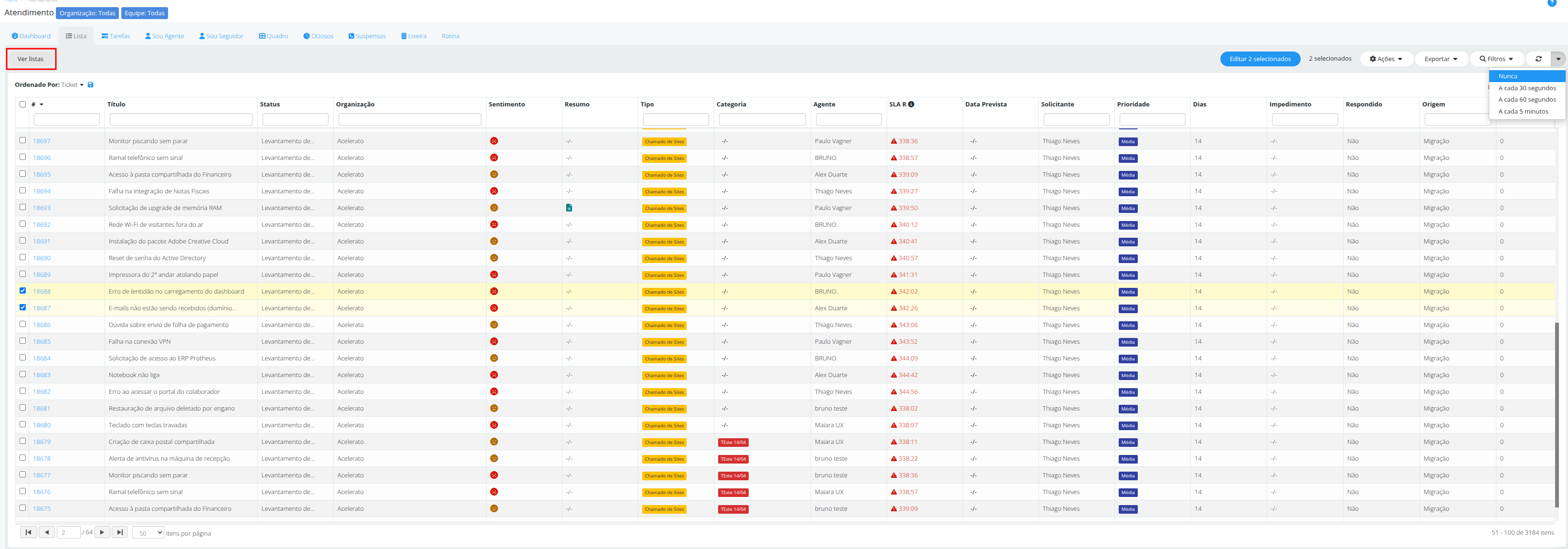Uncheck ticket 18688 checkbox
The image size is (1568, 549).
coord(22,291)
